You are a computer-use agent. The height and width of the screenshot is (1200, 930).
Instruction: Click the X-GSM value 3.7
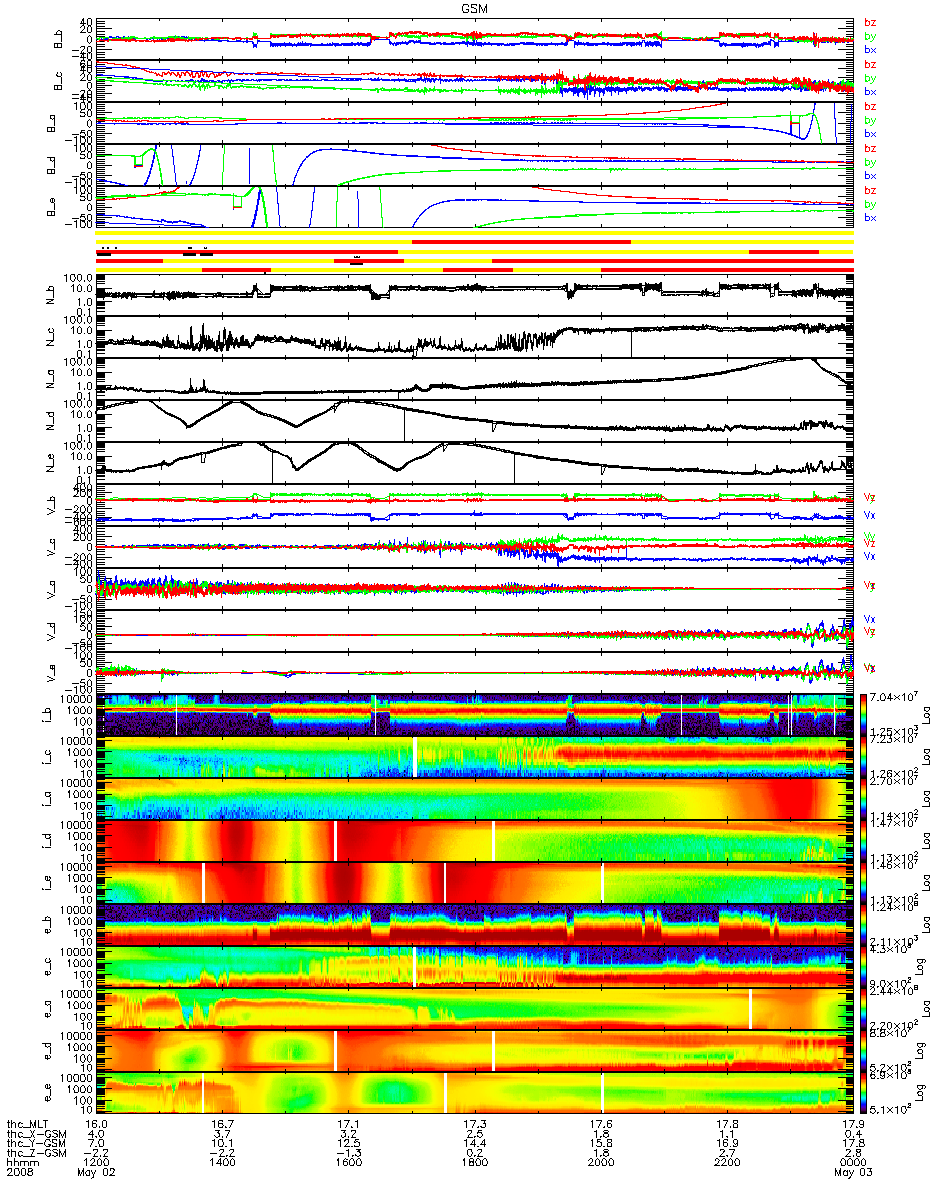coord(222,1133)
